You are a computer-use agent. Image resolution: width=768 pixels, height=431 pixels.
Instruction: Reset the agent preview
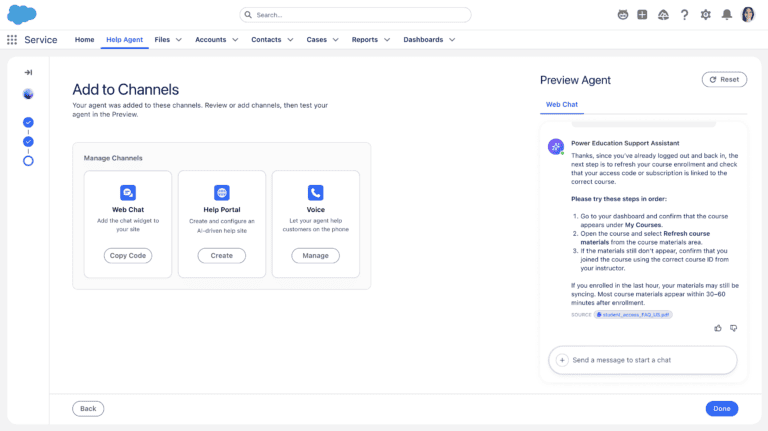click(x=724, y=79)
